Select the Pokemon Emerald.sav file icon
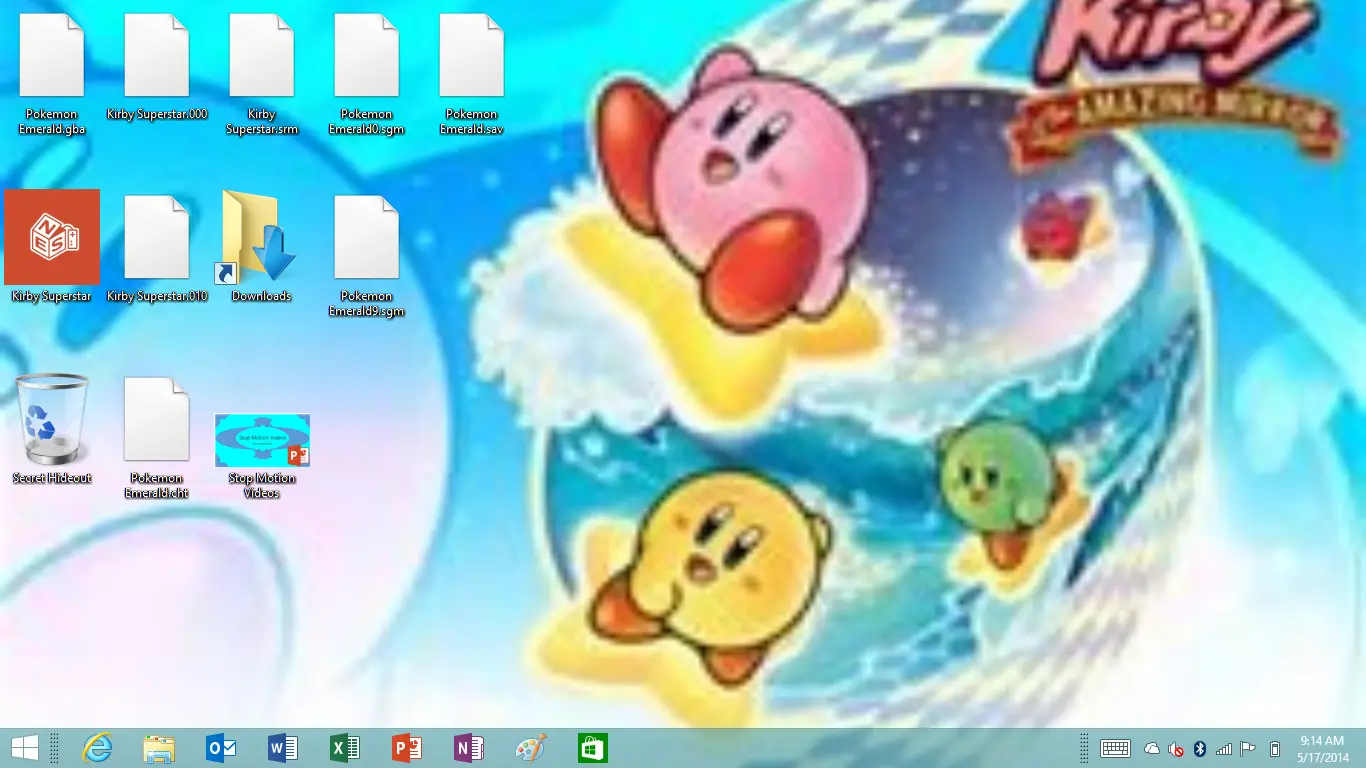The height and width of the screenshot is (768, 1366). [x=472, y=56]
